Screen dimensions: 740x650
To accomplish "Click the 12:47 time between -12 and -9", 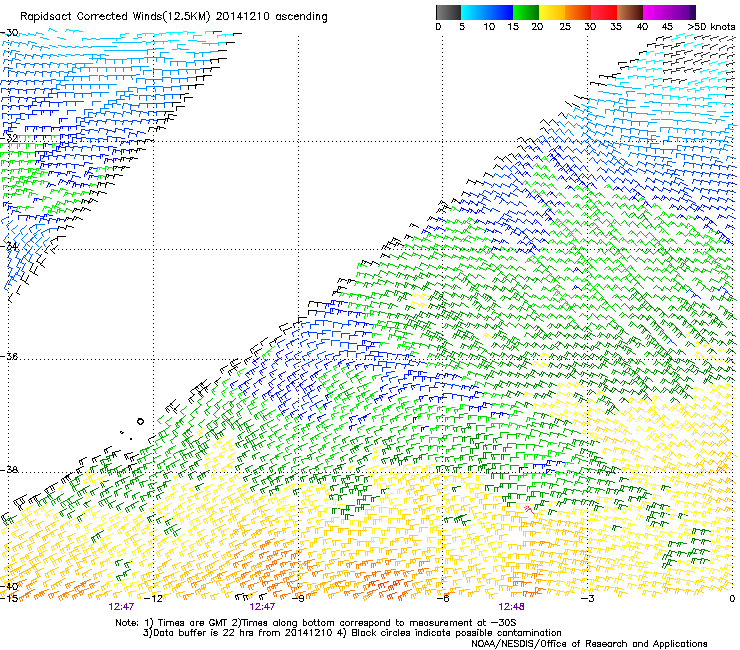I will tap(262, 607).
